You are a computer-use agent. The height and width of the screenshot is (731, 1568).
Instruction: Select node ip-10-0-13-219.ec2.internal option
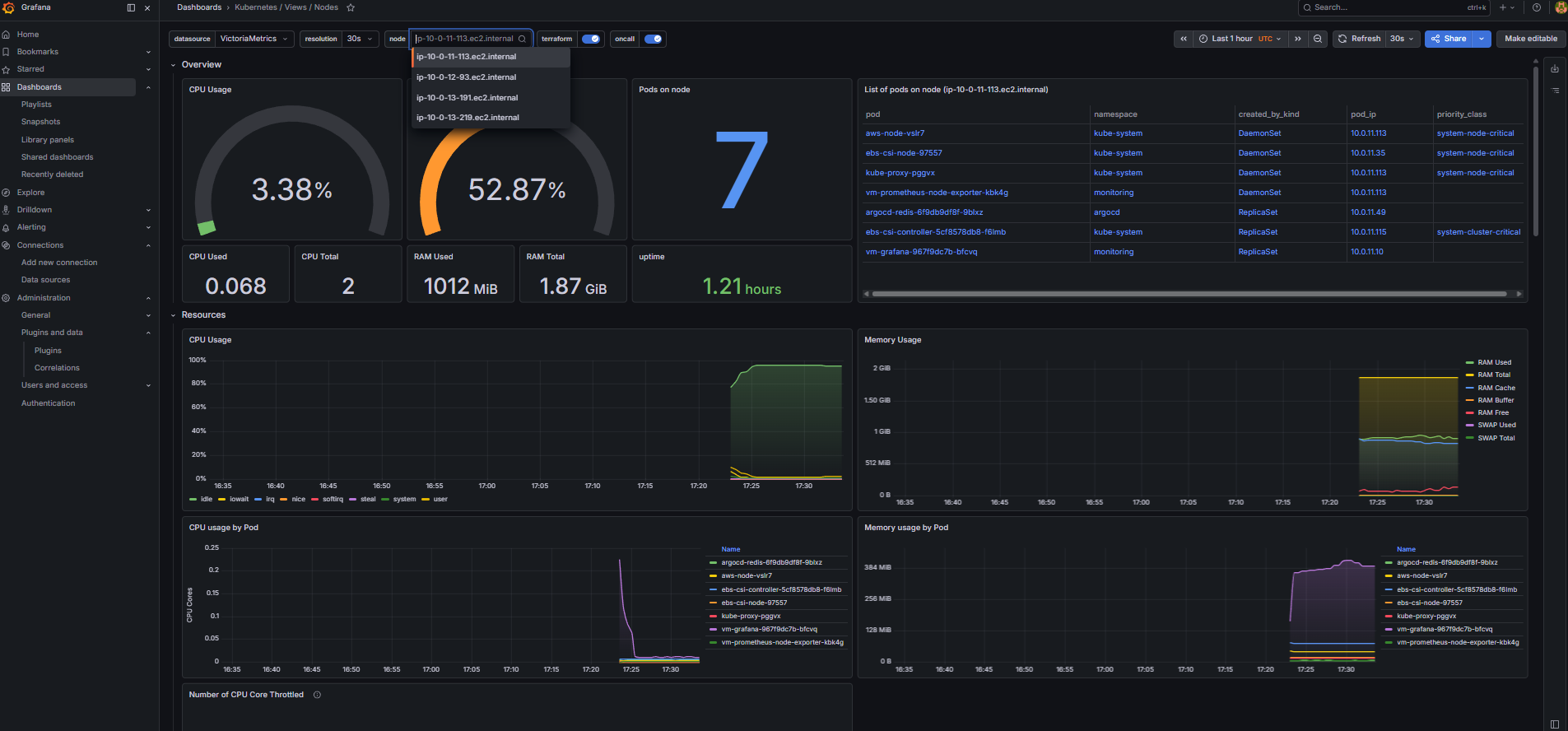[491, 118]
